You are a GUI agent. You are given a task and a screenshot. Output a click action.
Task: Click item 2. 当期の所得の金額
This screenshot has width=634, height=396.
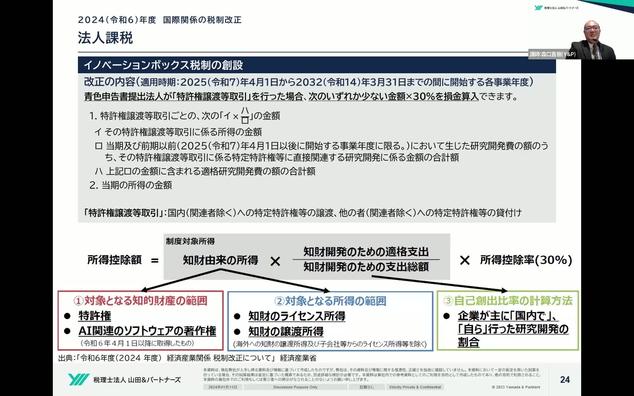pyautogui.click(x=131, y=185)
